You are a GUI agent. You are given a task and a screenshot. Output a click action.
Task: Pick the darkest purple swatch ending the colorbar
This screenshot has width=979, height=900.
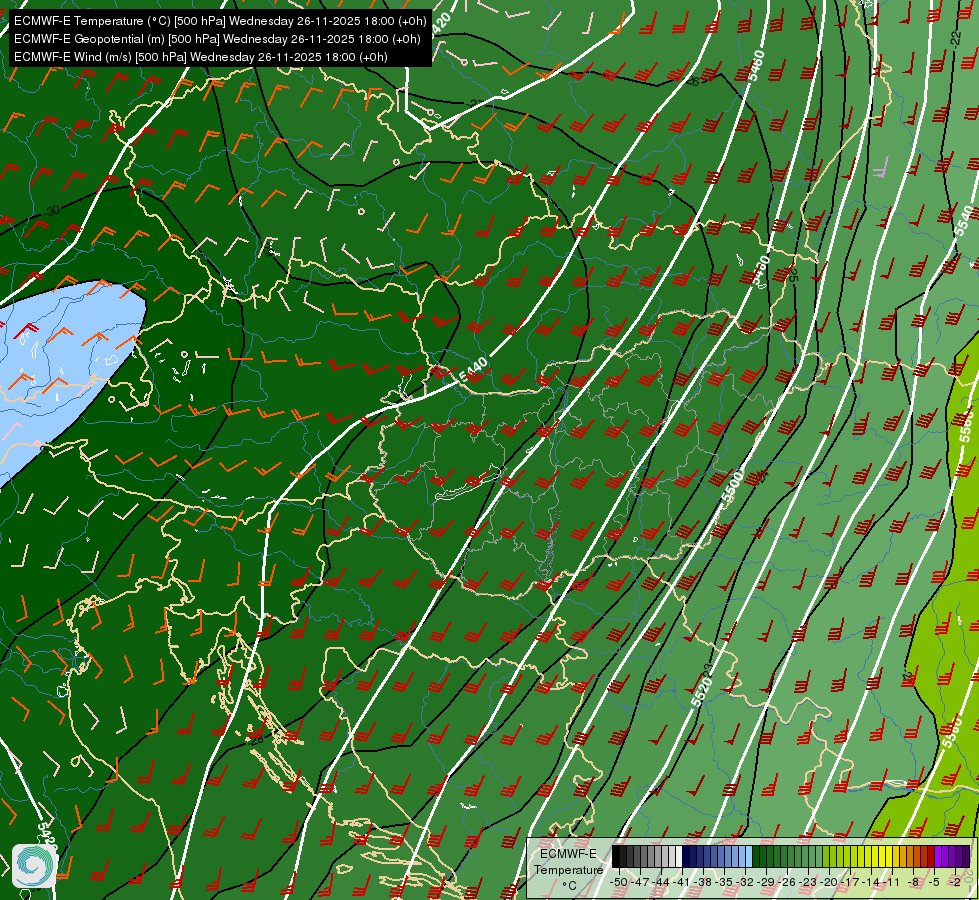click(x=966, y=856)
